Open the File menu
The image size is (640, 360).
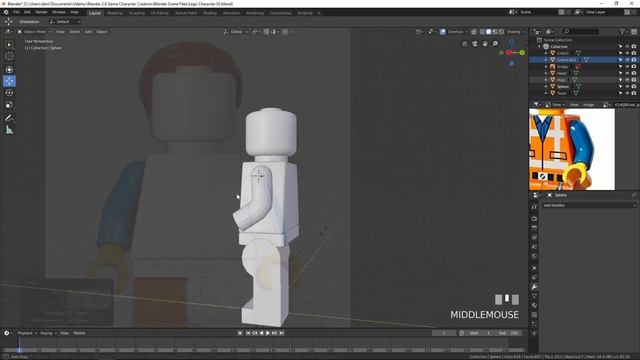coord(16,13)
